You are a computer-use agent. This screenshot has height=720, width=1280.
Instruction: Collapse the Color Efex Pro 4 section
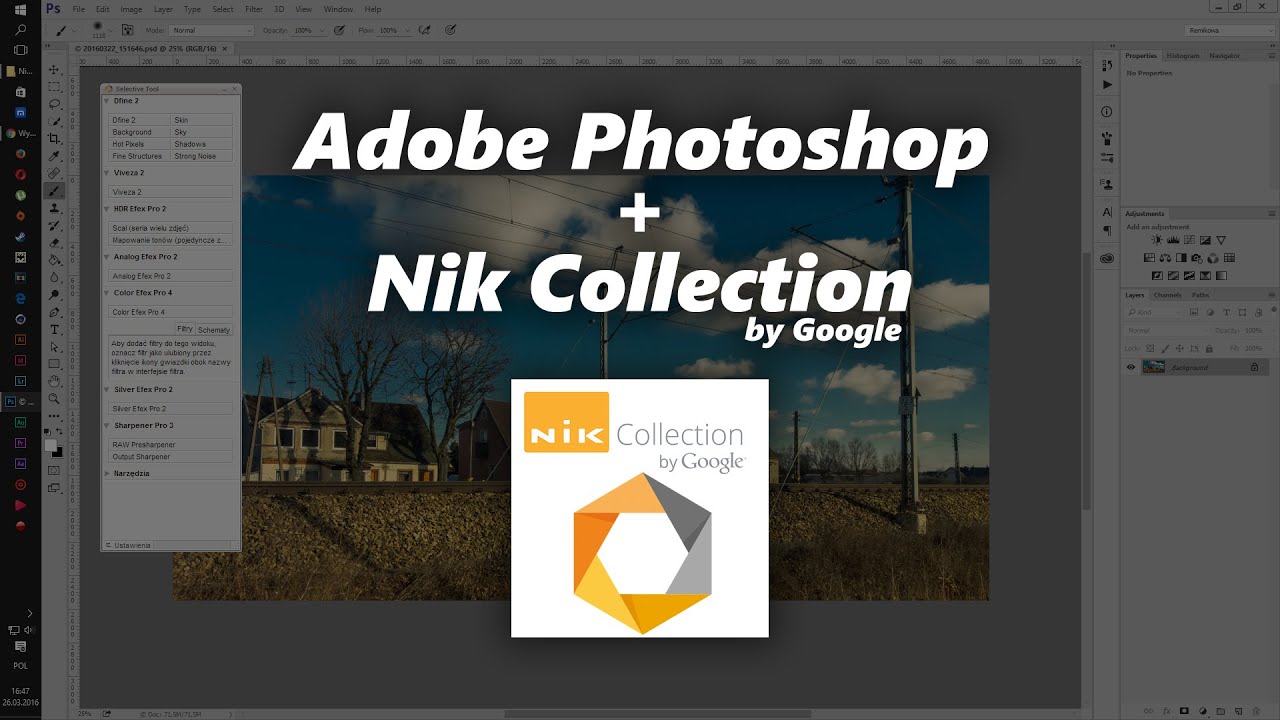(x=108, y=293)
